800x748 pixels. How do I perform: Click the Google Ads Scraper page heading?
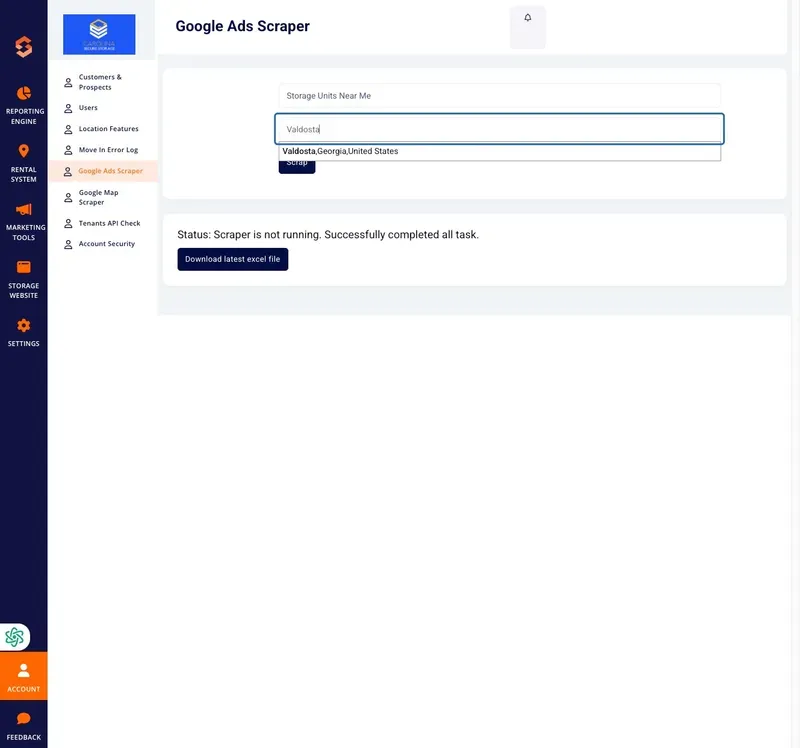pyautogui.click(x=242, y=26)
